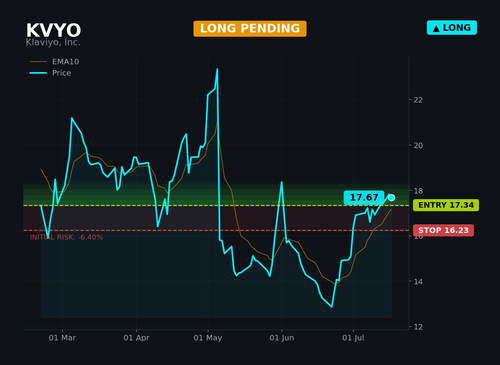Click the 01 May date label
This screenshot has height=365, width=500.
(x=208, y=338)
